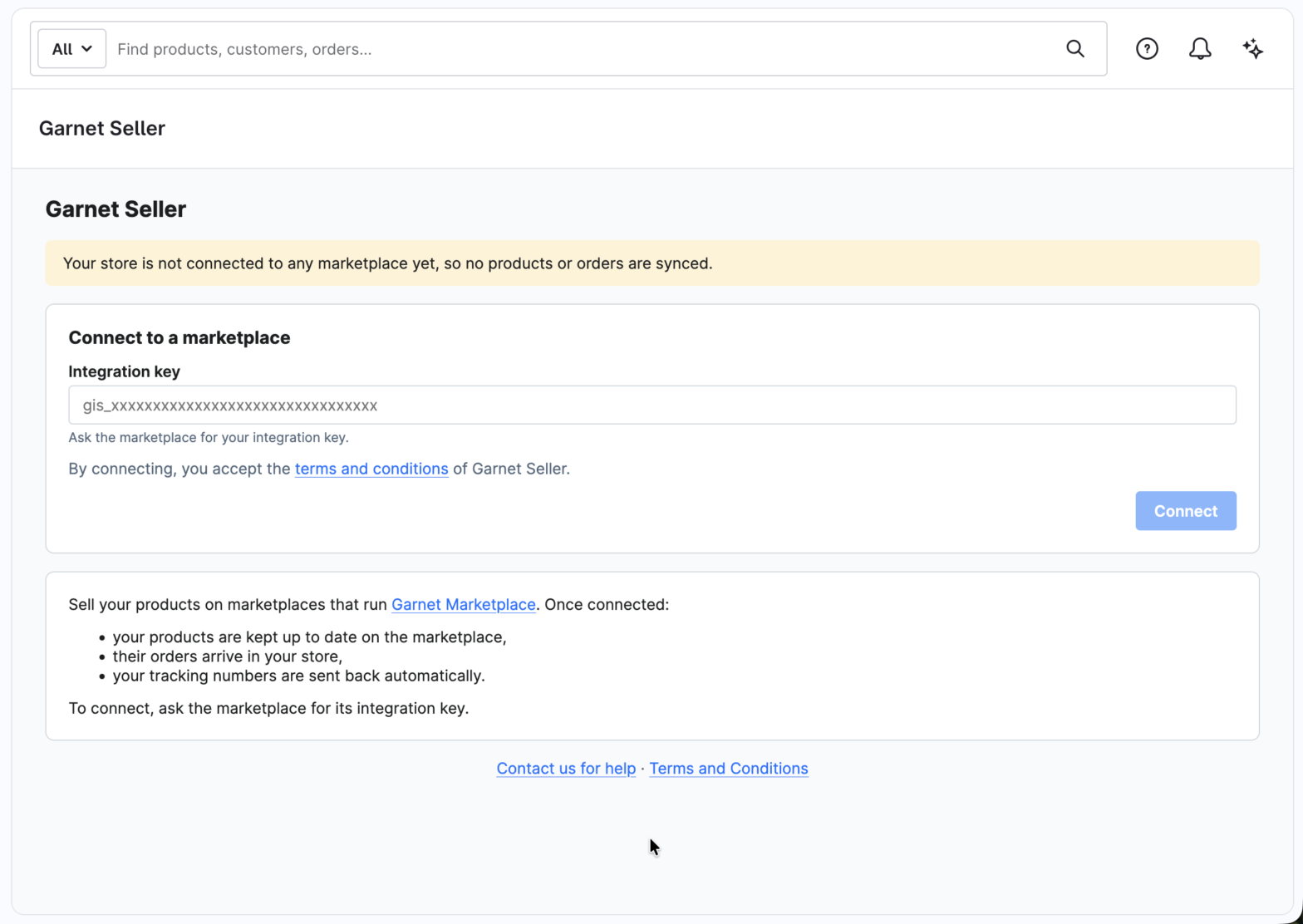Viewport: 1303px width, 924px height.
Task: Click bullet about products kept up to date
Action: [310, 637]
